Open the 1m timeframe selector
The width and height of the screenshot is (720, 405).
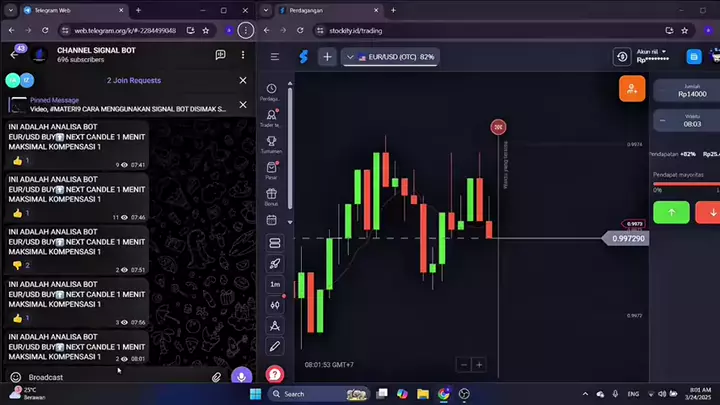[275, 284]
